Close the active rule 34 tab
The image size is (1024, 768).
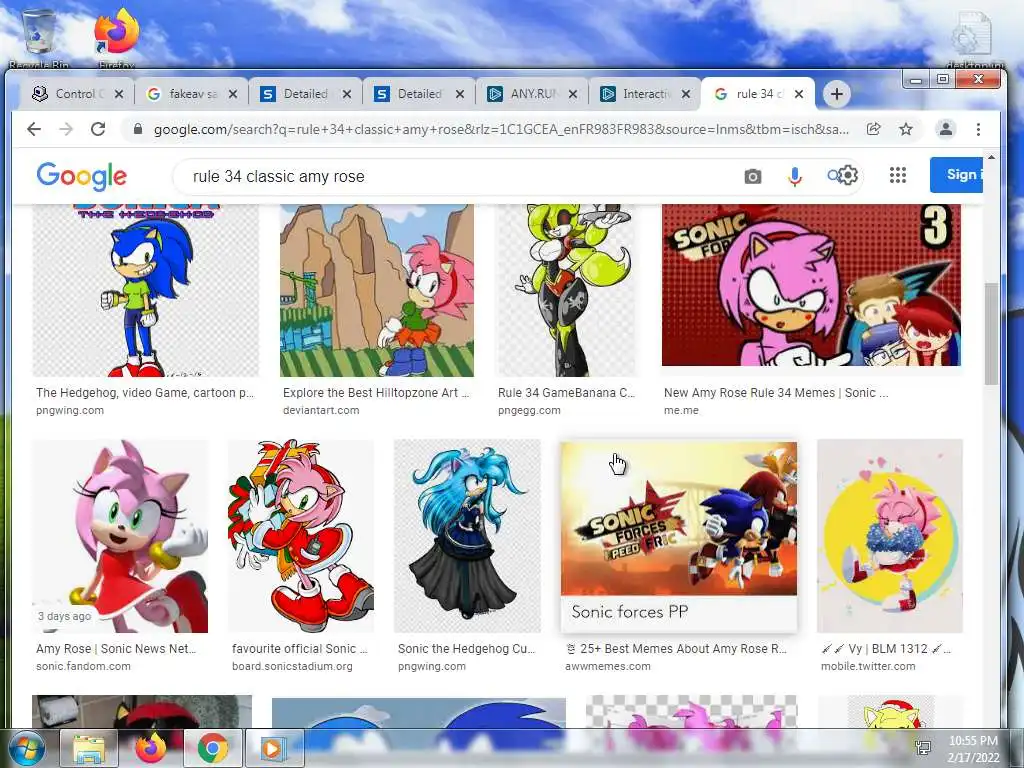799,94
